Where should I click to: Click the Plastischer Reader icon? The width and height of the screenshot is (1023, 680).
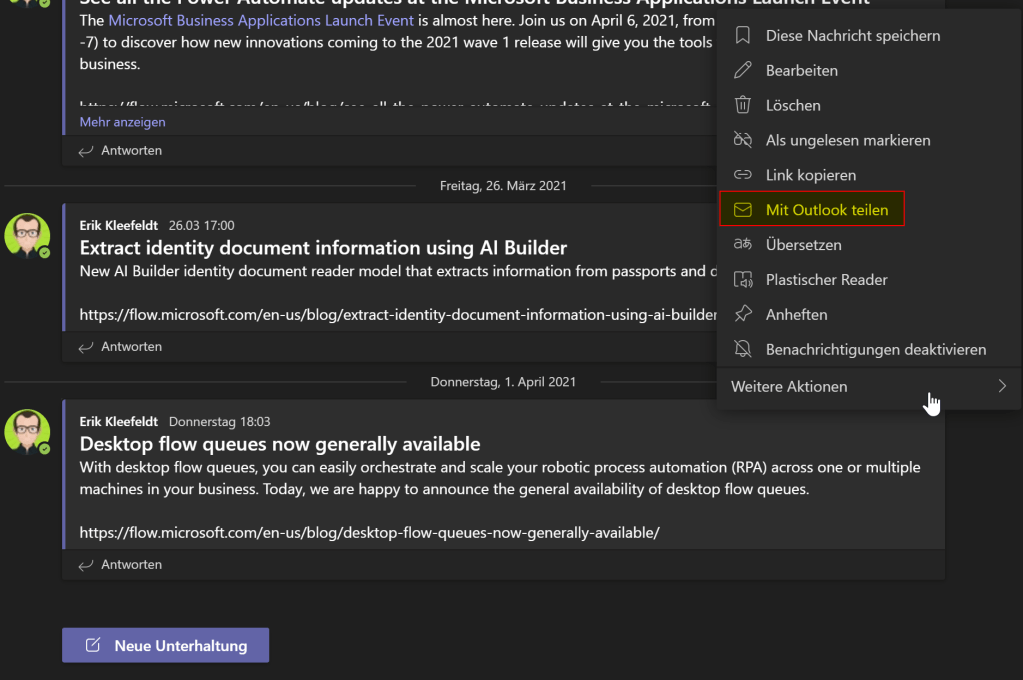pos(742,280)
